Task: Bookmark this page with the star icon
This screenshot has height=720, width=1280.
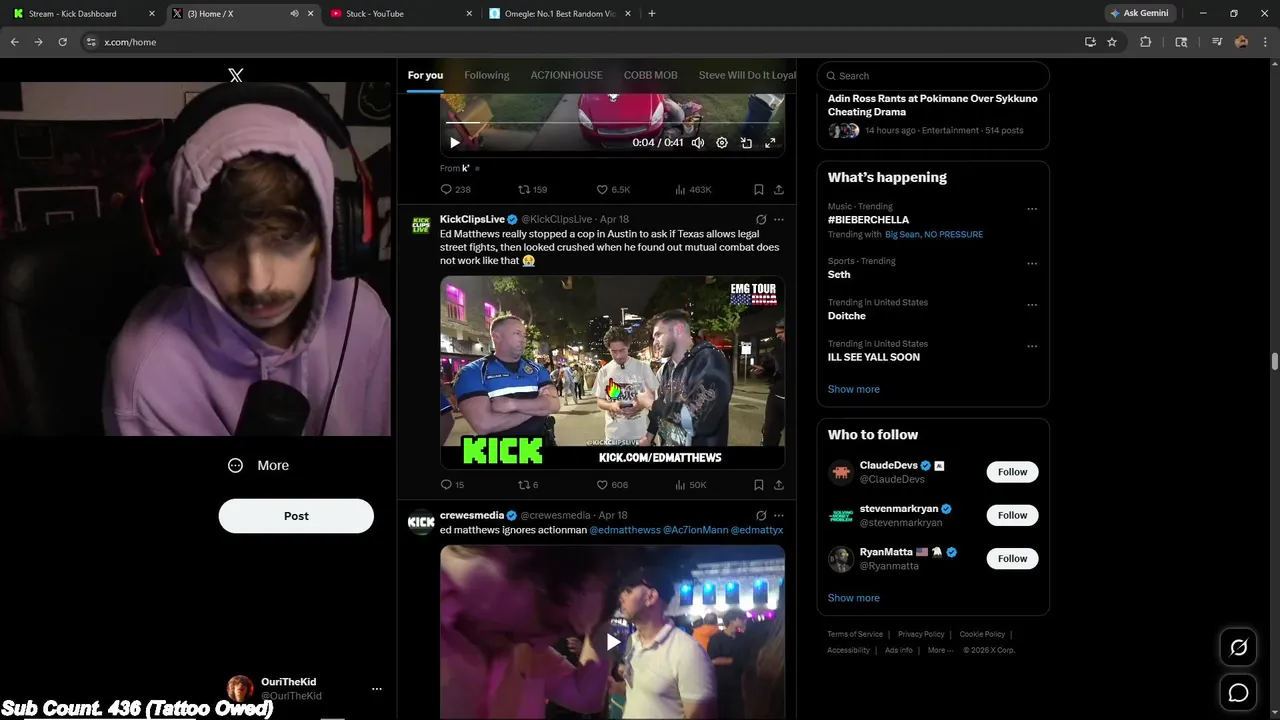Action: tap(1112, 42)
